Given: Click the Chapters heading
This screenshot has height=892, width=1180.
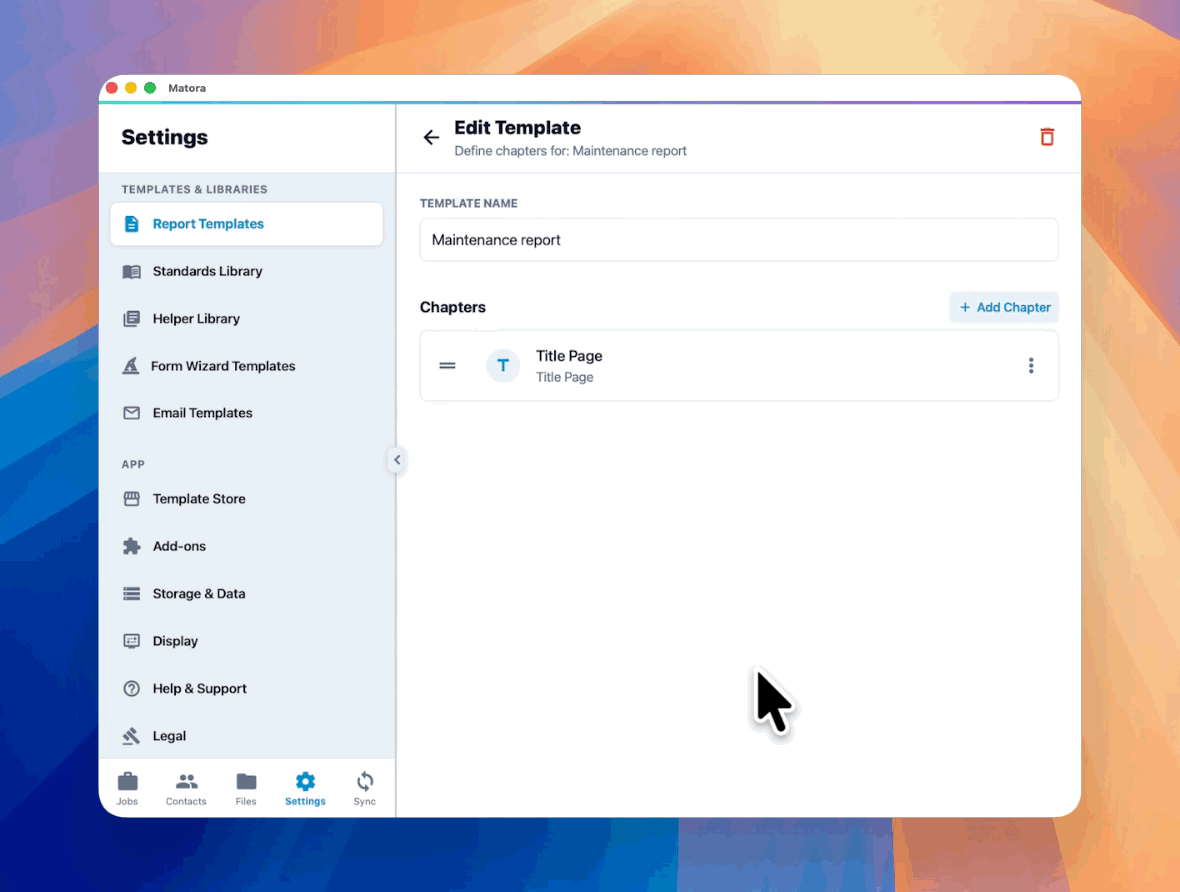Looking at the screenshot, I should click(452, 307).
